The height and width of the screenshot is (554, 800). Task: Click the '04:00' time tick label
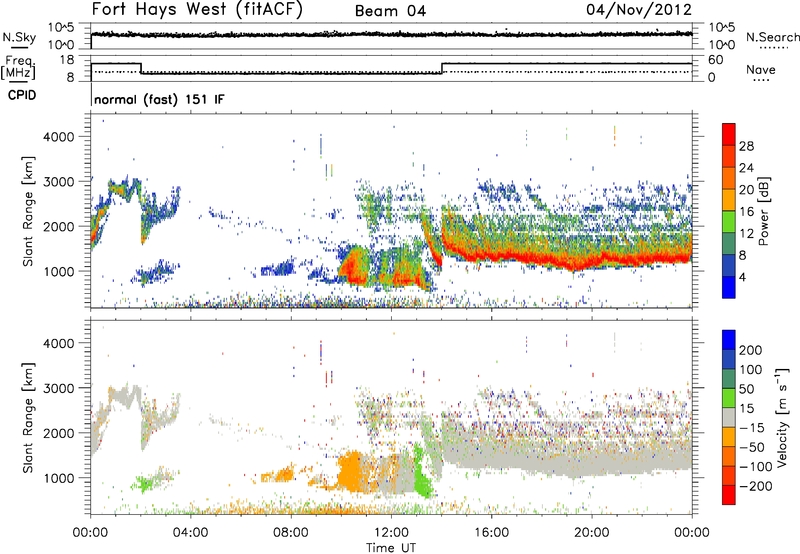pyautogui.click(x=191, y=532)
